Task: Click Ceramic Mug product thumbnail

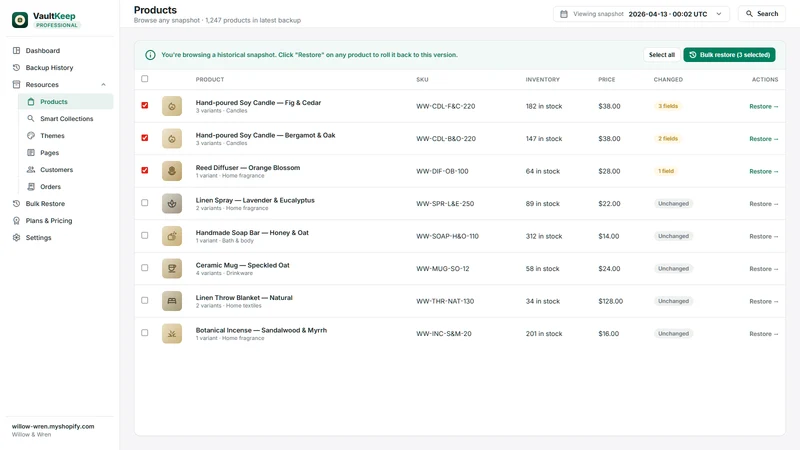Action: pyautogui.click(x=172, y=268)
